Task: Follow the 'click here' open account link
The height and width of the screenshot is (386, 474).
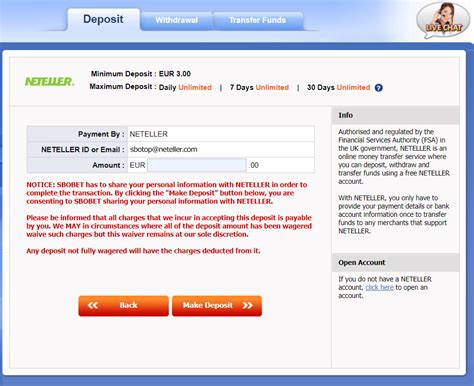Action: (379, 287)
